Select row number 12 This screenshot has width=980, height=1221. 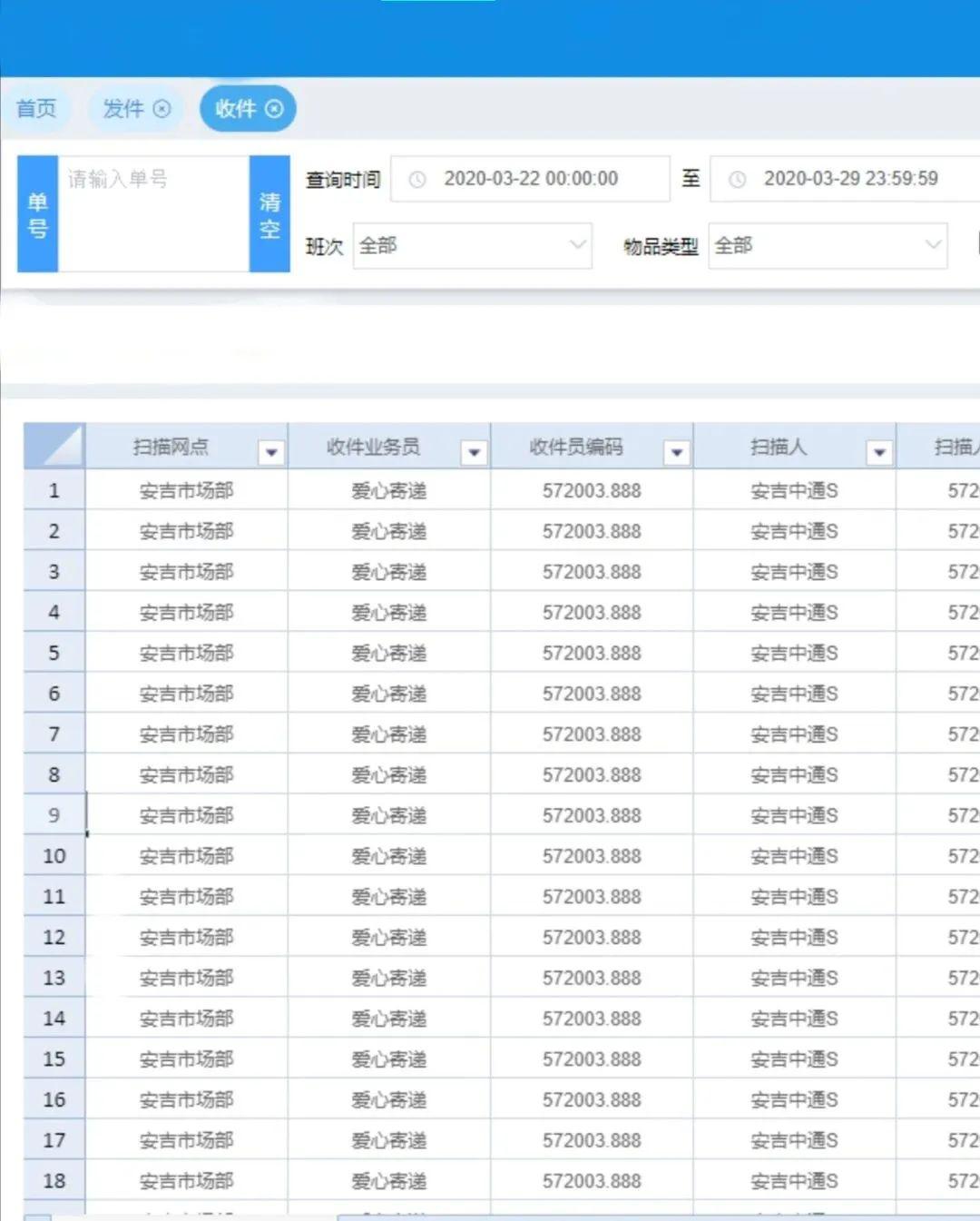tap(54, 937)
